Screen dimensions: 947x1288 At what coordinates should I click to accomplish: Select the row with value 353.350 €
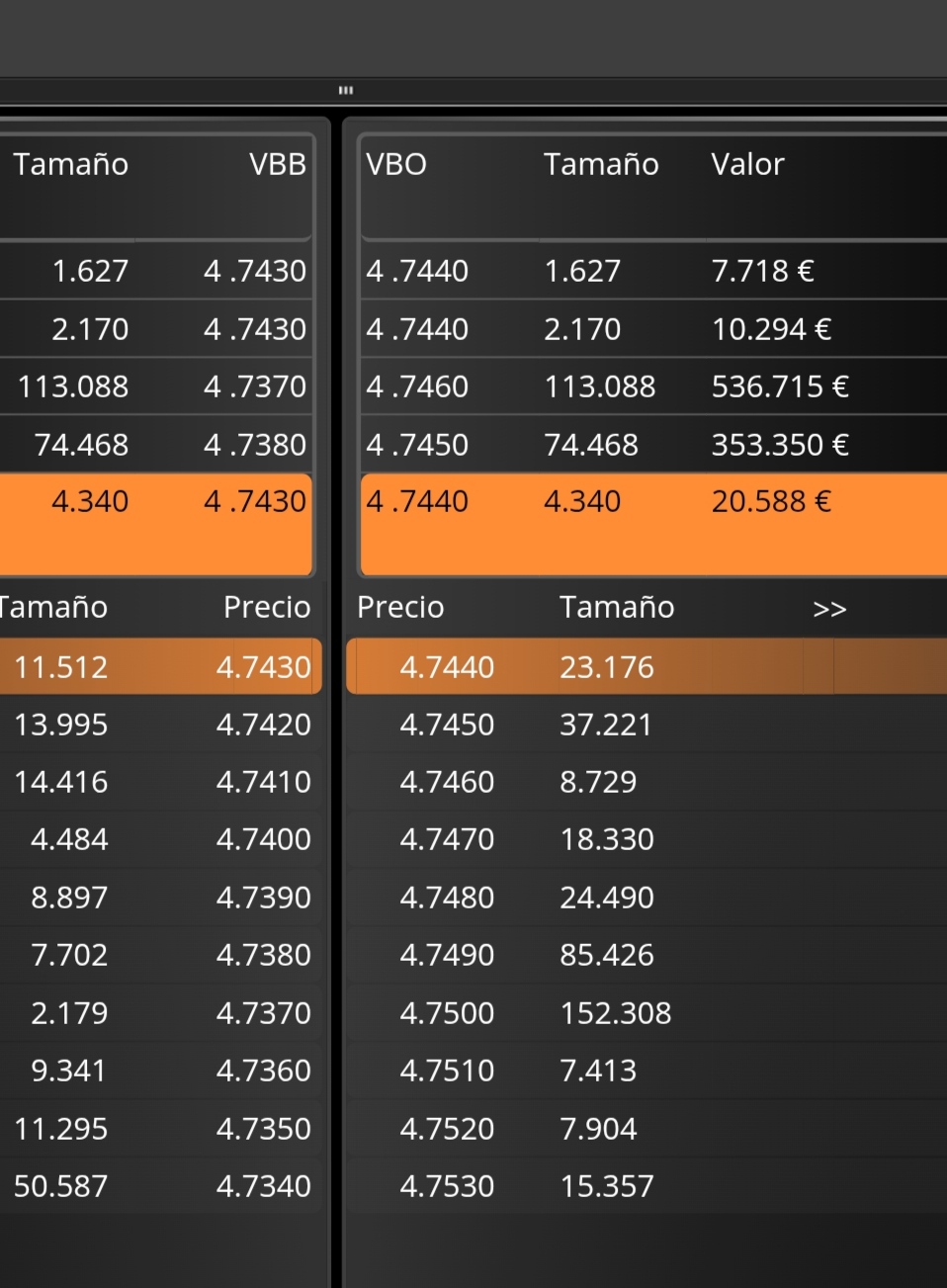(x=653, y=445)
